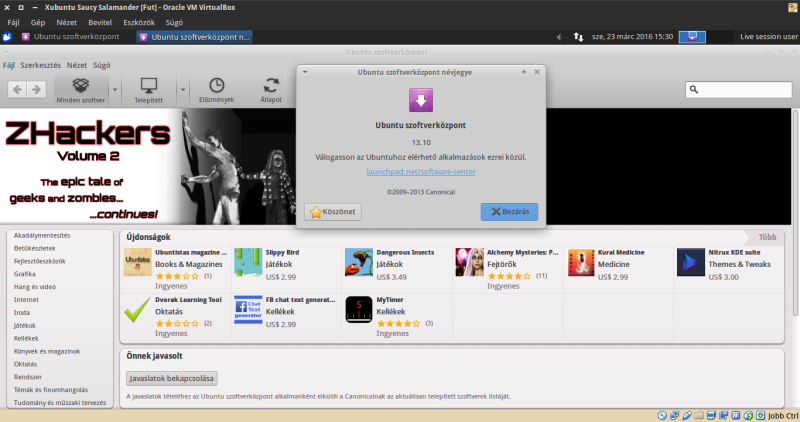Image resolution: width=800 pixels, height=422 pixels.
Task: Open the Ubuntistas magazine app icon
Action: coord(138,262)
